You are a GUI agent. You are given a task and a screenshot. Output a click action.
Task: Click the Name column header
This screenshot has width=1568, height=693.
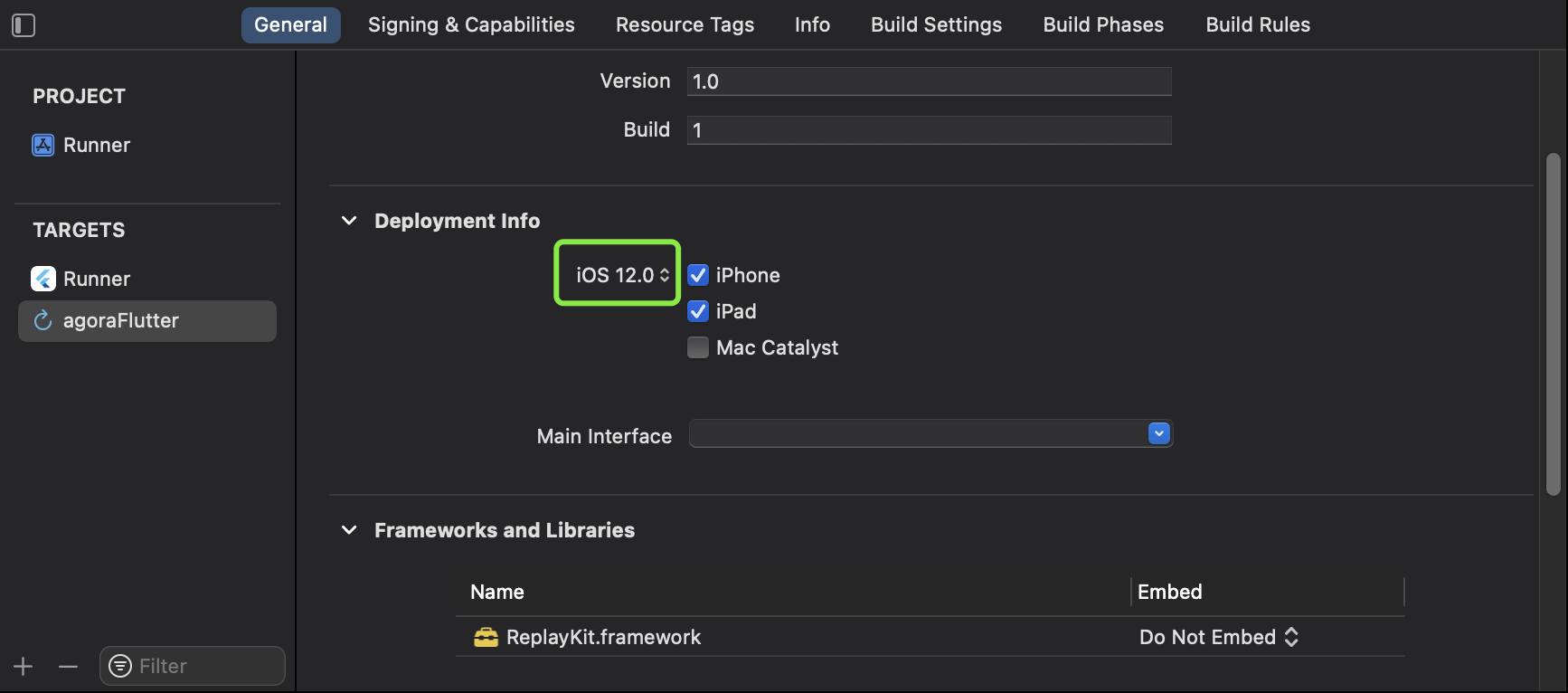point(497,592)
